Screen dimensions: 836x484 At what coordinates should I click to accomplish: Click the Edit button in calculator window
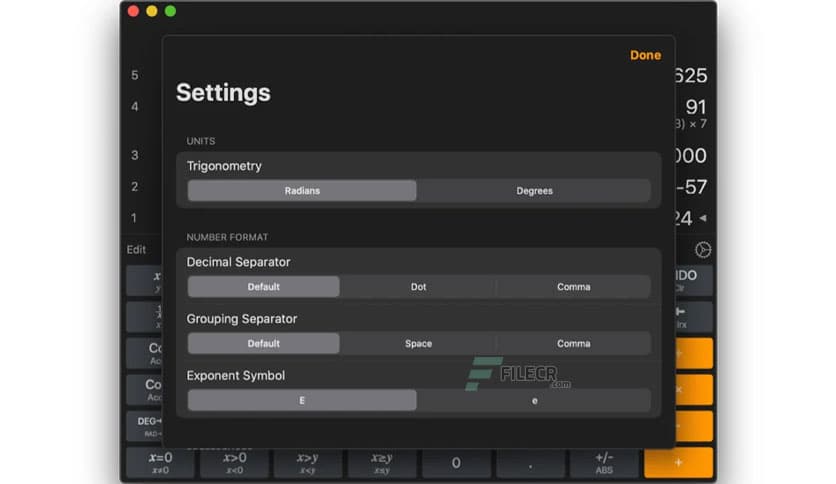tap(136, 249)
